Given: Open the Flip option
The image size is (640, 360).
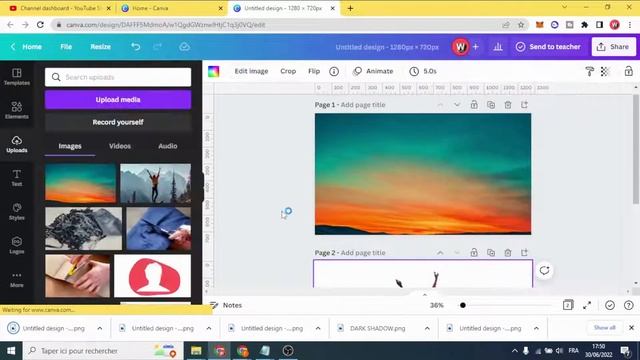Looking at the screenshot, I should [314, 71].
